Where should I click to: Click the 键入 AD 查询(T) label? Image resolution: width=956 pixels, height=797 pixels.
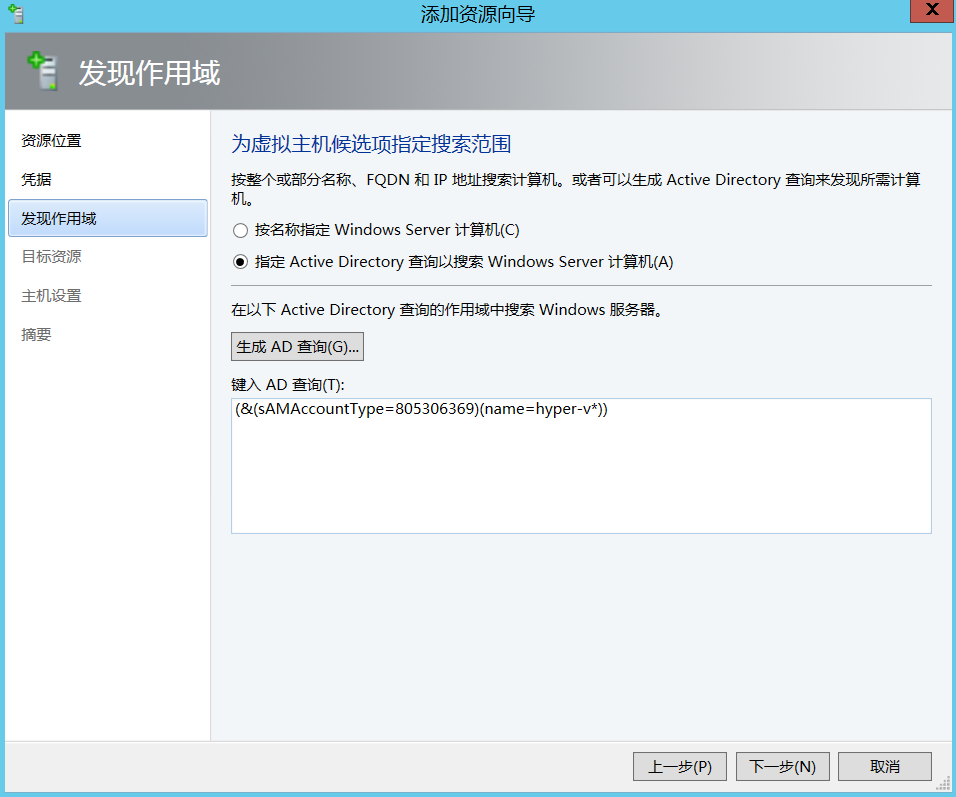288,385
